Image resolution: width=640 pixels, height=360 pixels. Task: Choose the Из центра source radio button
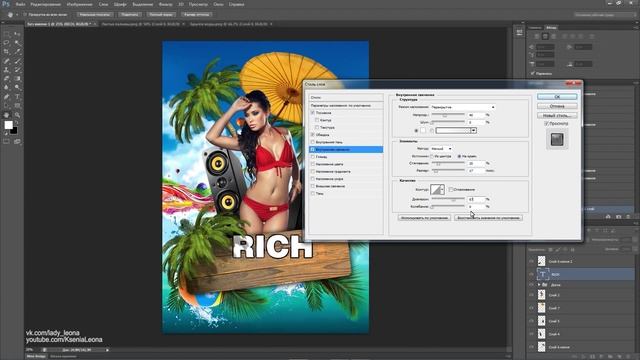(432, 156)
